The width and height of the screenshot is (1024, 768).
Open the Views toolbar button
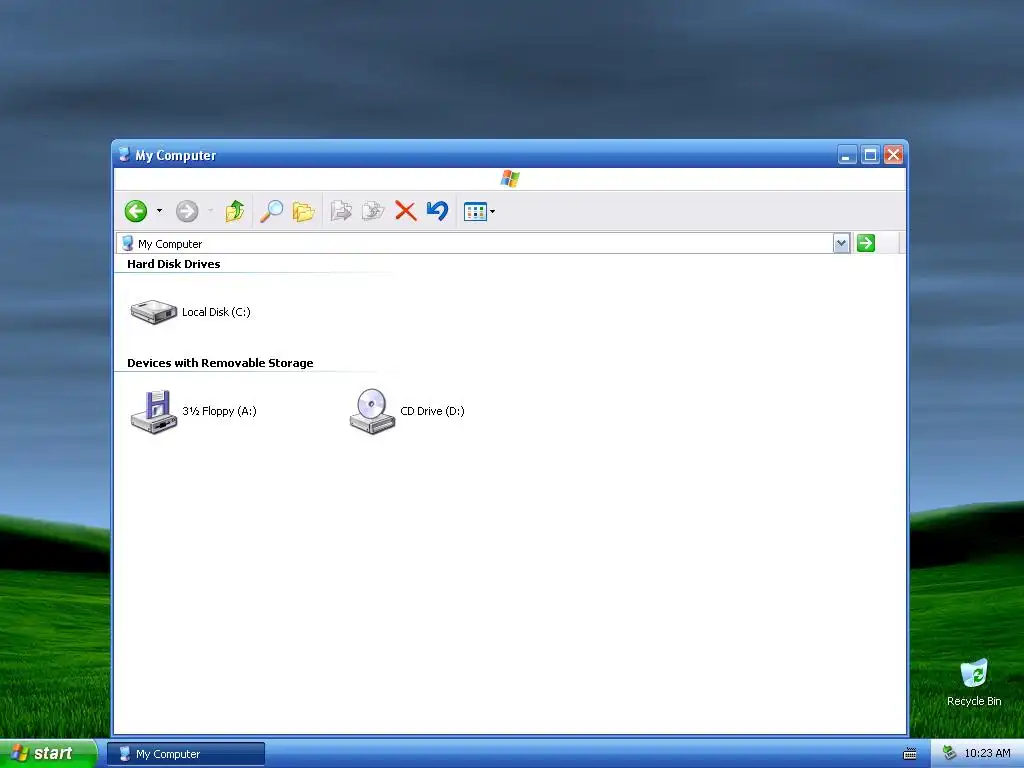tap(475, 212)
